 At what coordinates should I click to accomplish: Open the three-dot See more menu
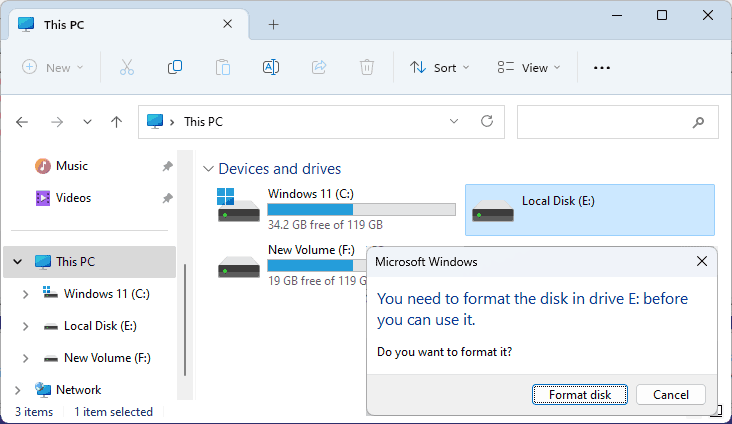pos(601,67)
